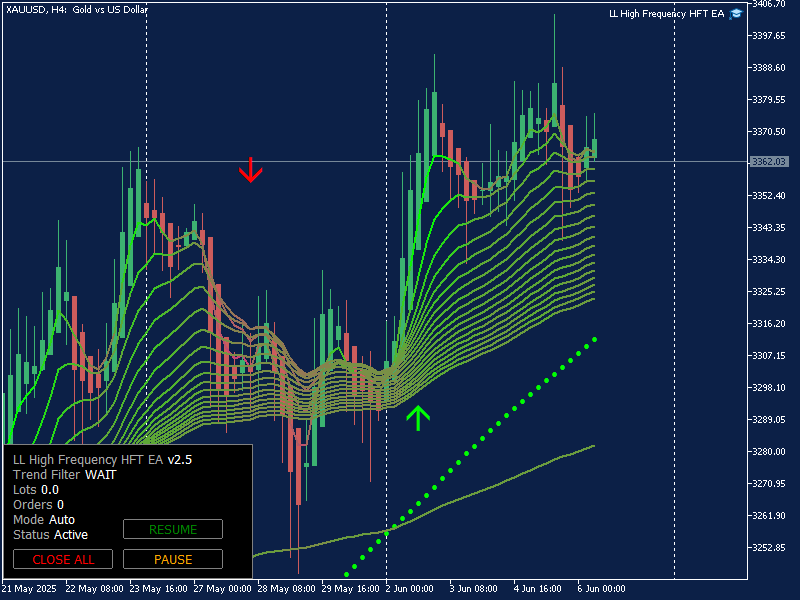
Task: Click the RESUME button
Action: (173, 529)
